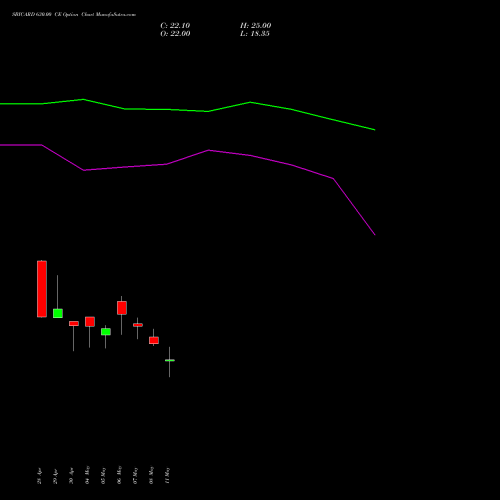Viewport: 500px width, 500px height.
Task: Click the "29 Apr" date axis label
Action: tap(55, 476)
